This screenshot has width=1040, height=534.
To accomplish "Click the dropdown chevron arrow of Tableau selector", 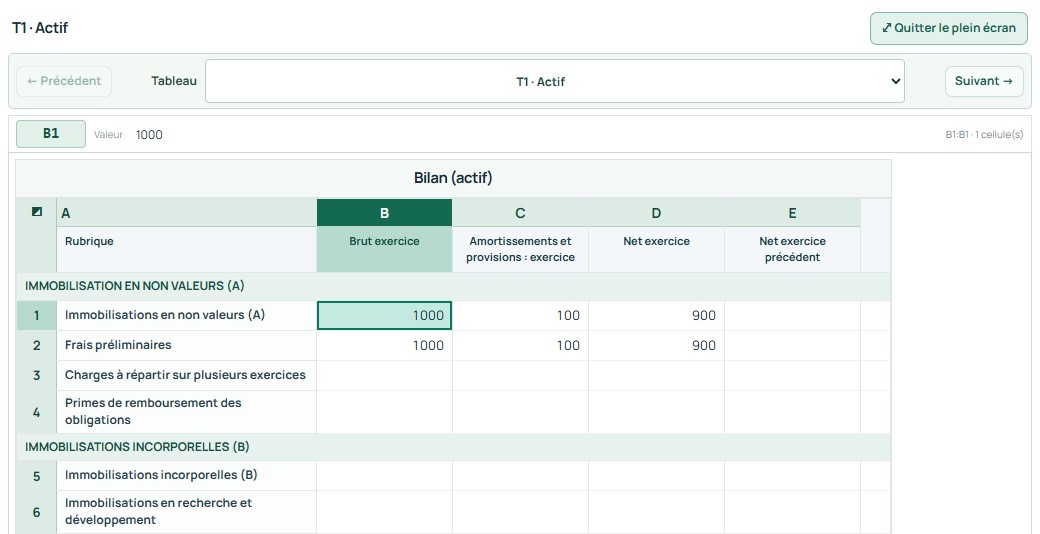I will click(x=895, y=82).
